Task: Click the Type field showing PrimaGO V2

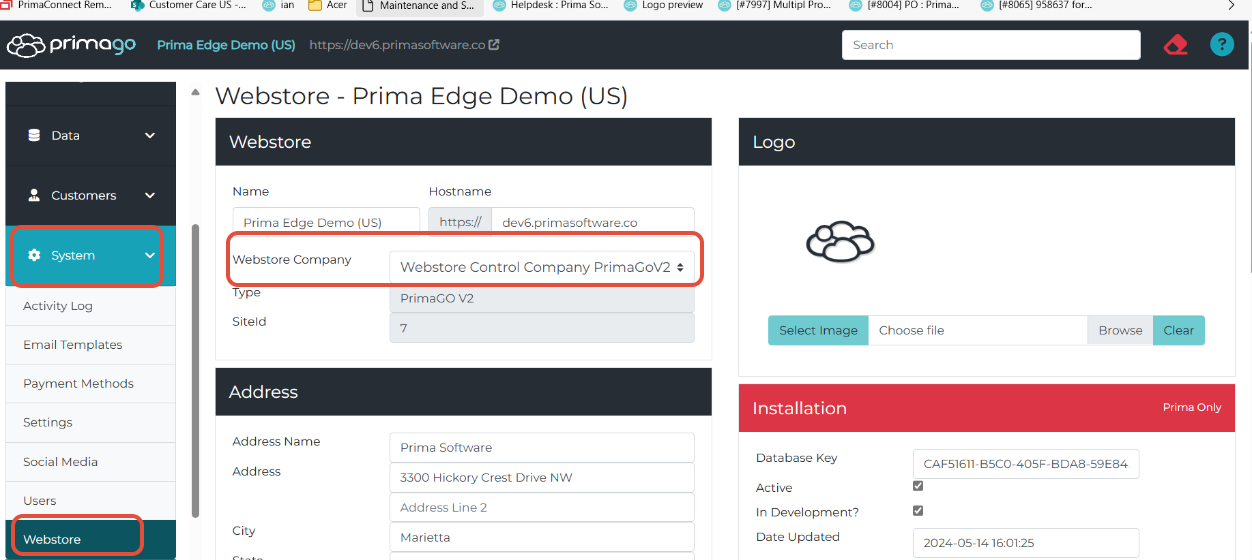Action: (542, 299)
